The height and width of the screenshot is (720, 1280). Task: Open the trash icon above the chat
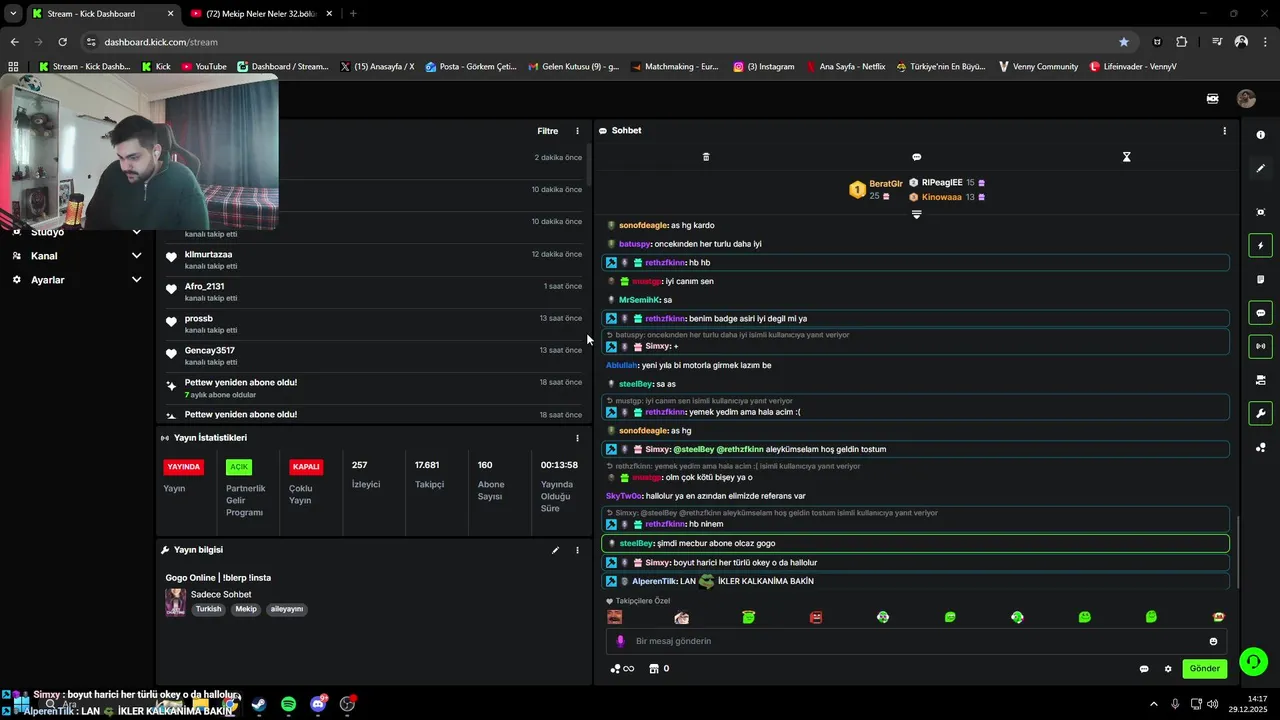[706, 157]
